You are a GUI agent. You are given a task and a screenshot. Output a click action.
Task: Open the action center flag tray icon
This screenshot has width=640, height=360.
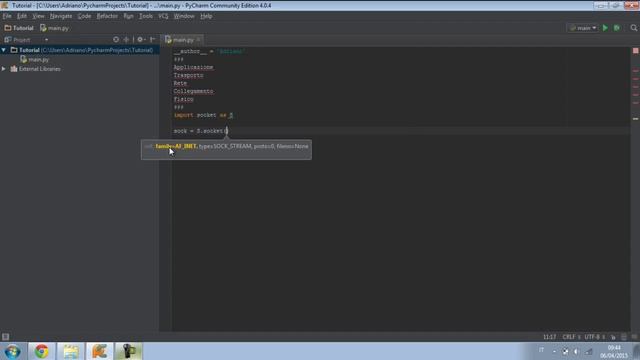(x=565, y=351)
